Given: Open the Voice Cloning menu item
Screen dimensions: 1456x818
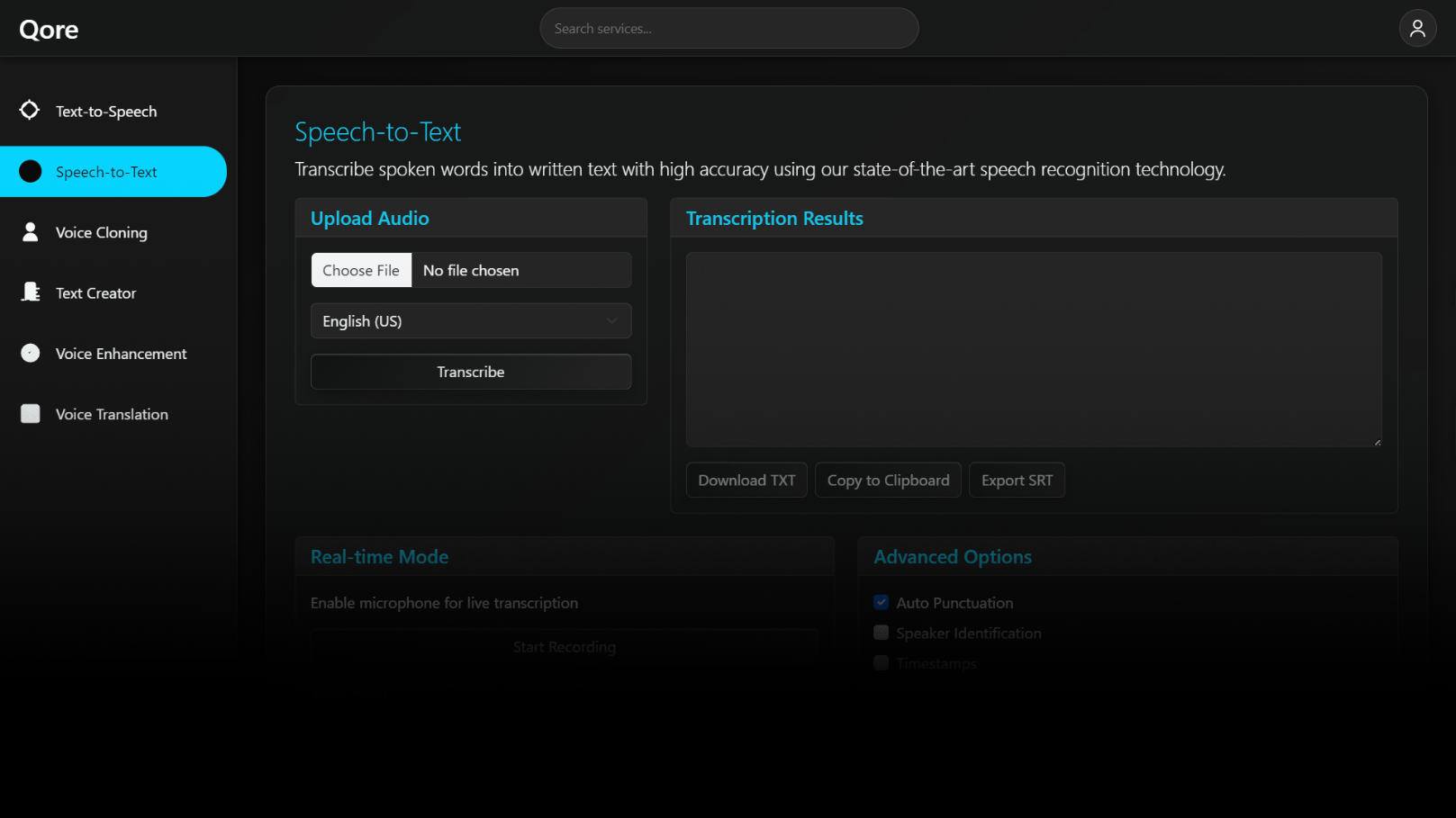Looking at the screenshot, I should click(102, 232).
